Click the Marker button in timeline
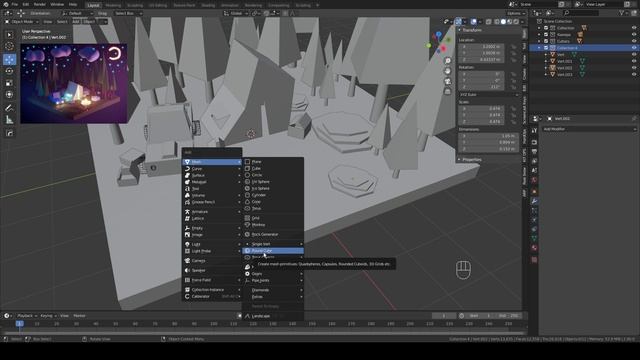640x360 pixels. pos(79,316)
